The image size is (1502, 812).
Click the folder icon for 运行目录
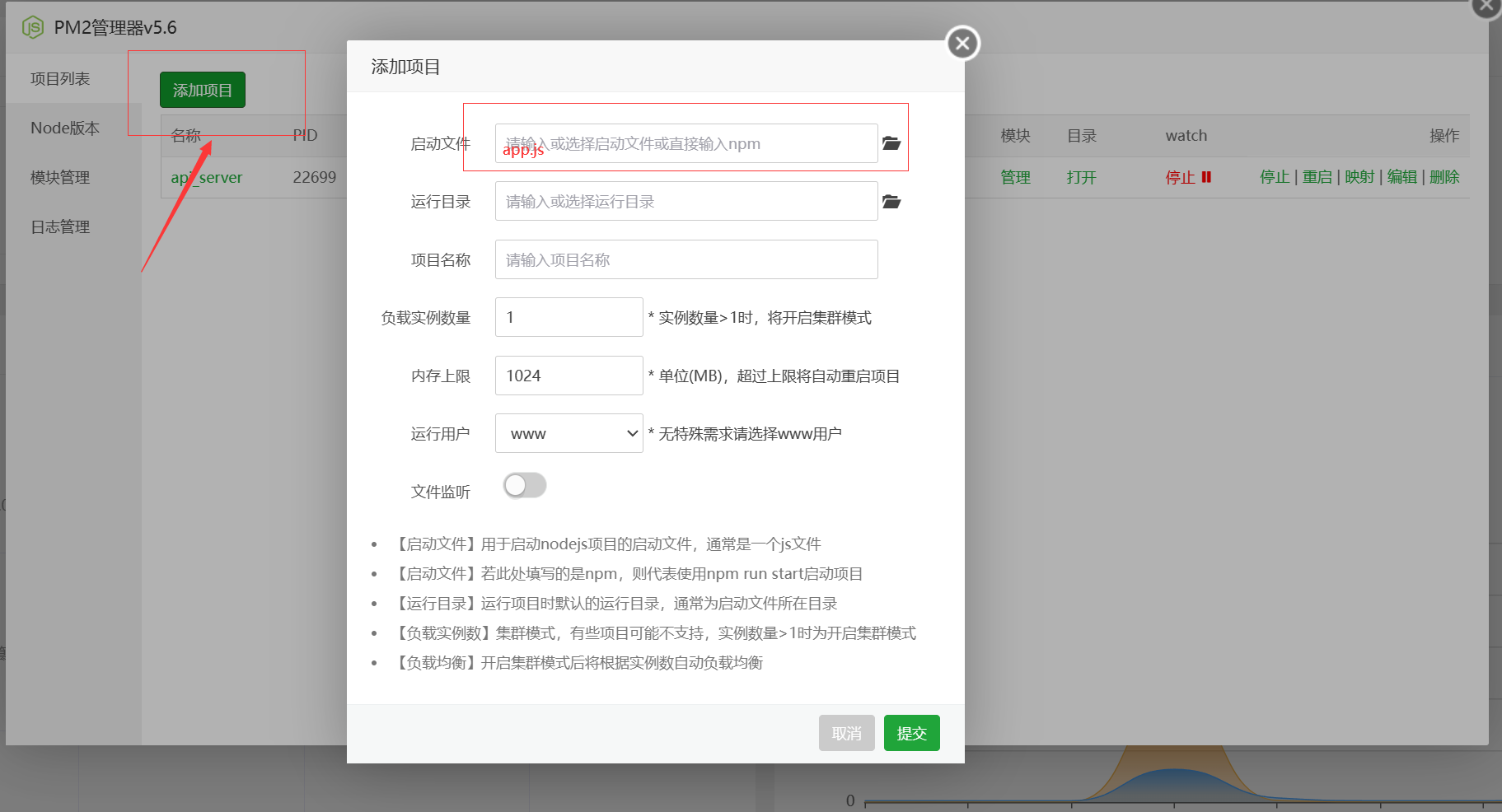click(891, 202)
